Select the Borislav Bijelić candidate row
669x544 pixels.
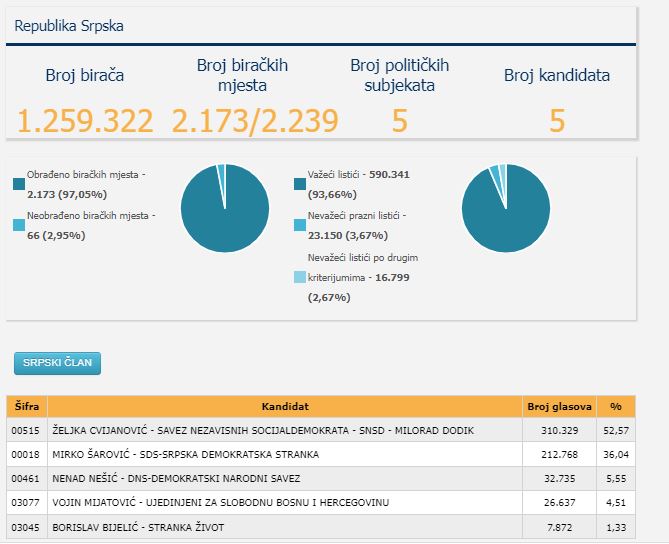[x=321, y=527]
